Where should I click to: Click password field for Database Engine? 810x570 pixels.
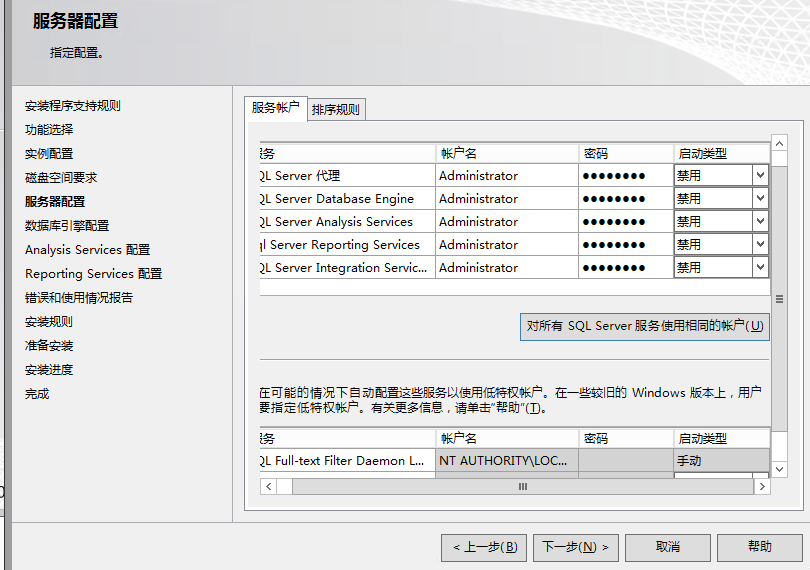(626, 198)
